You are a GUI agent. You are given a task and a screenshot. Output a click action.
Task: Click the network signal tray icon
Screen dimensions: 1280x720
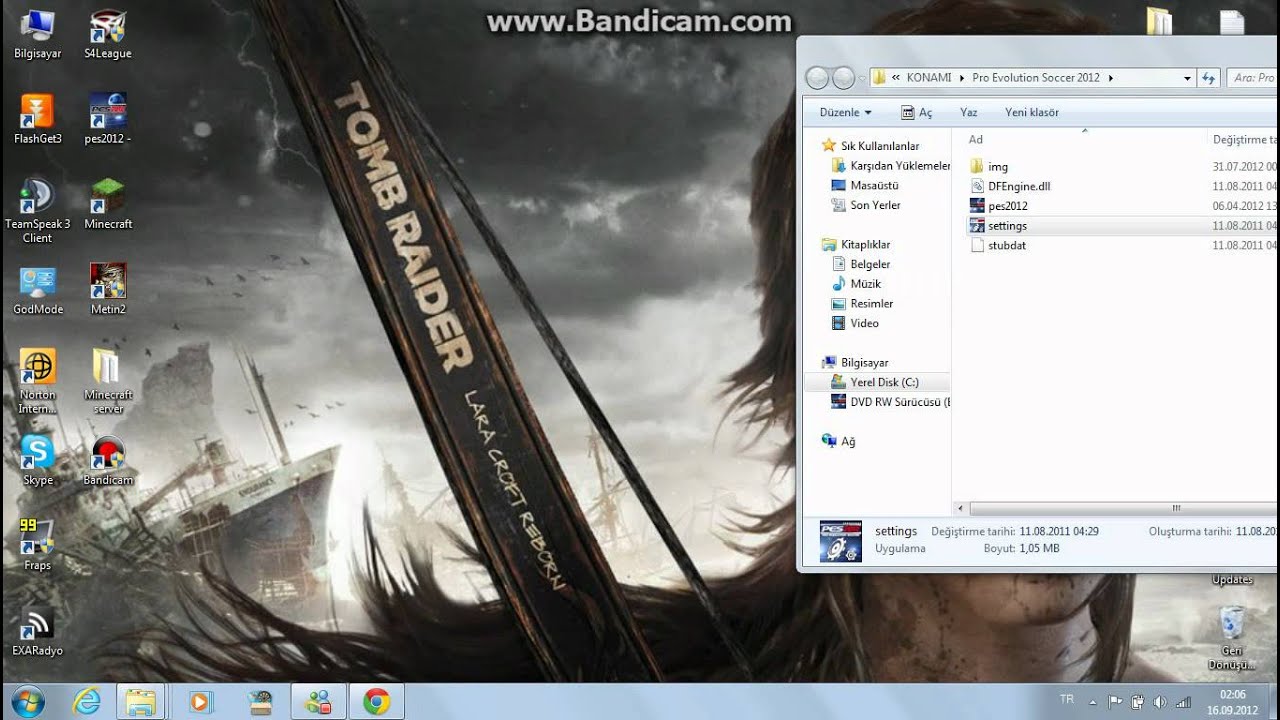coord(1183,702)
